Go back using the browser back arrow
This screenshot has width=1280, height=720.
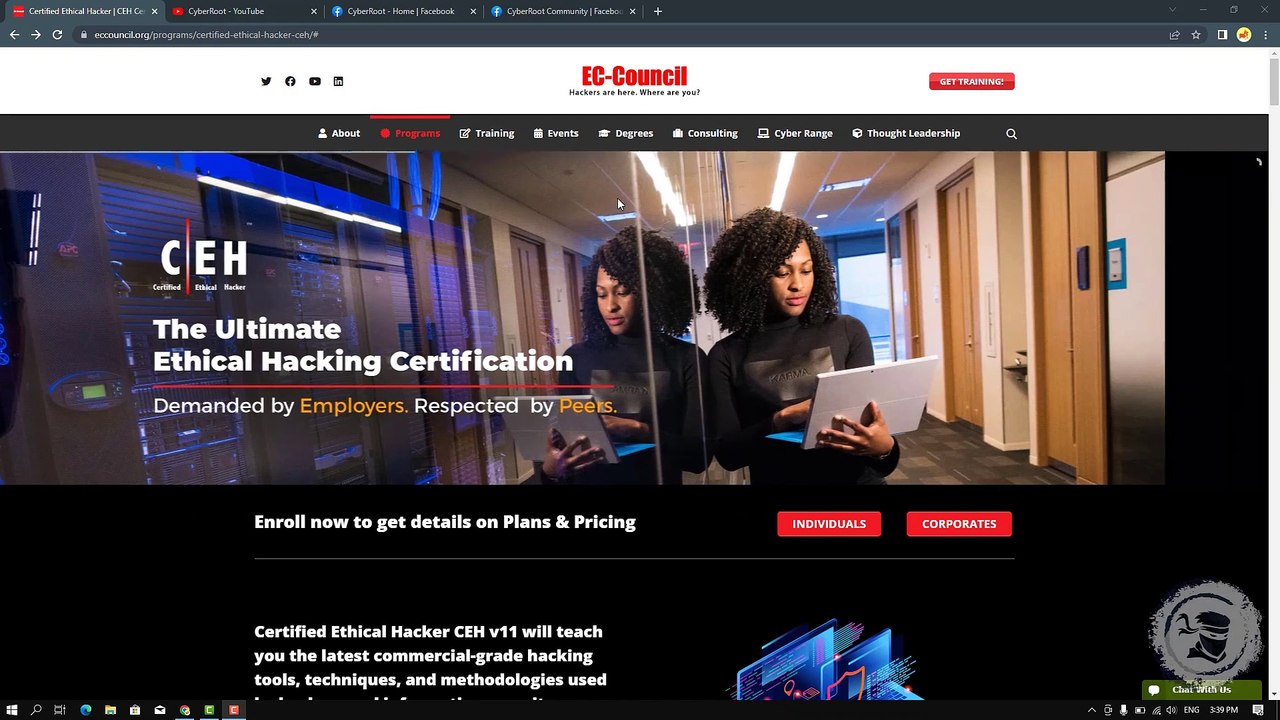point(14,35)
